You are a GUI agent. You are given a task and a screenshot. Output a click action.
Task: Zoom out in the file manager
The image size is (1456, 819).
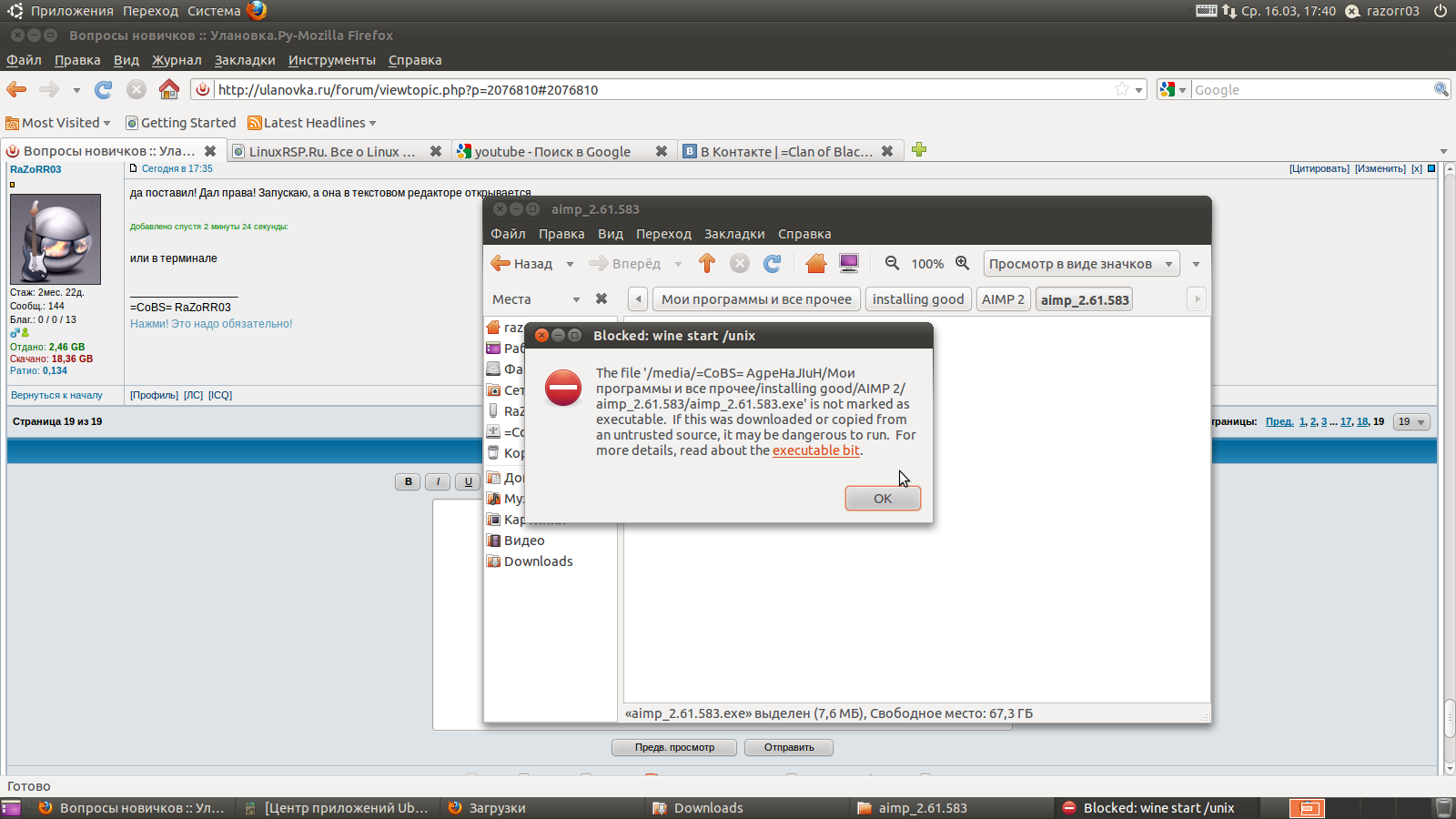point(892,264)
